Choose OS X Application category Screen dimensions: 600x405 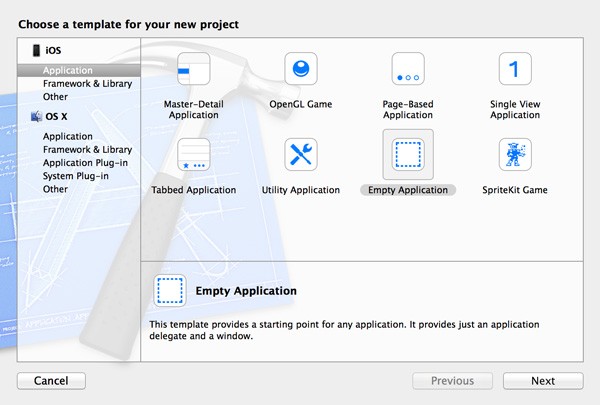click(68, 136)
